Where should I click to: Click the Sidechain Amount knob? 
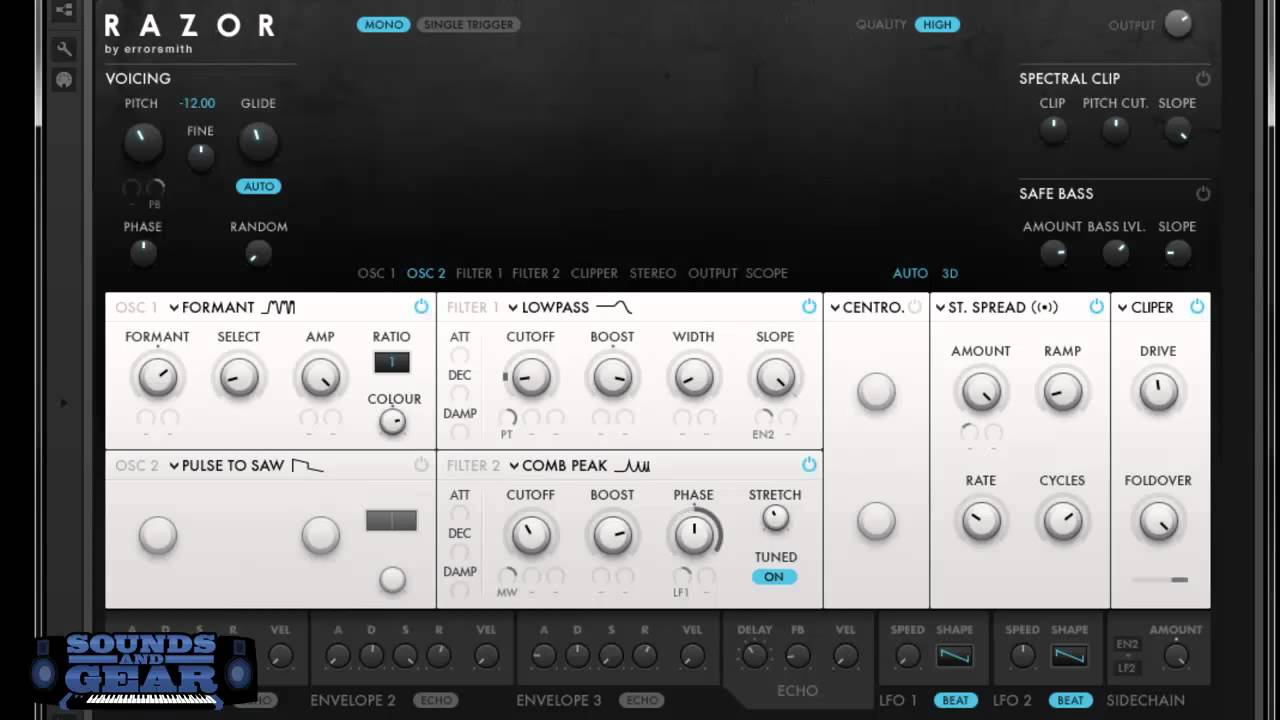1175,656
